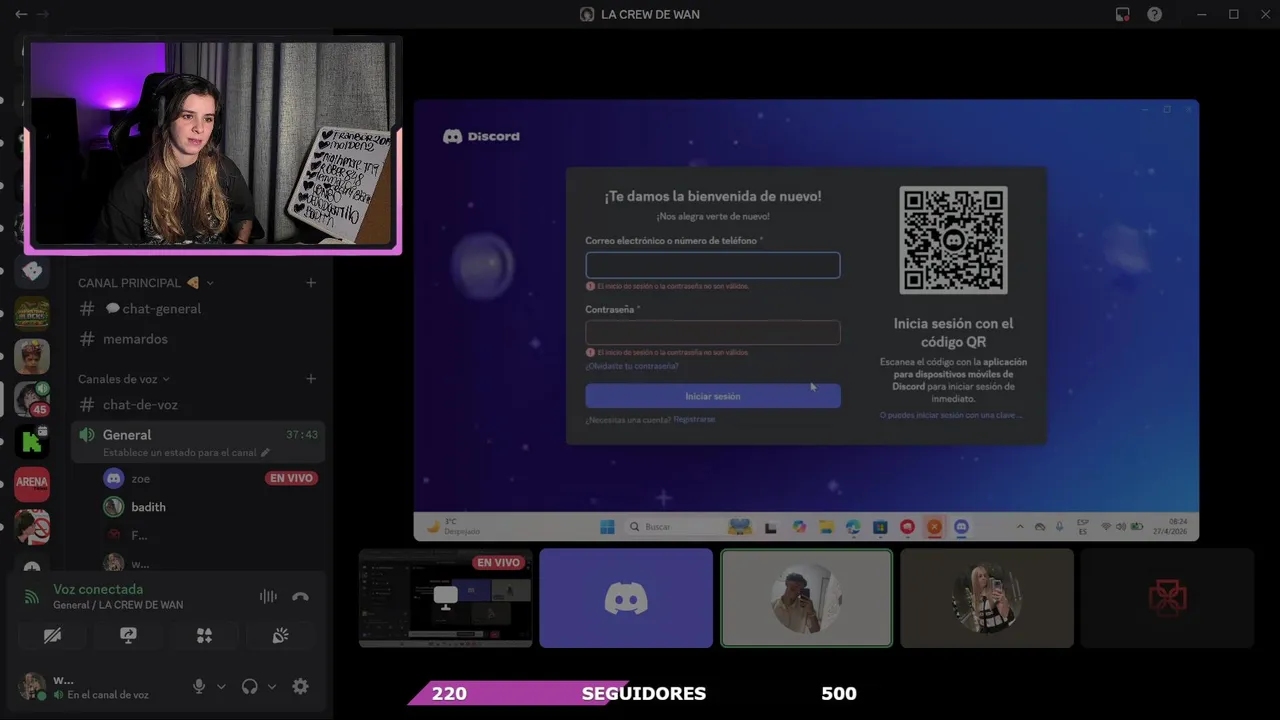Select the Discord logo participant tile

tap(626, 598)
